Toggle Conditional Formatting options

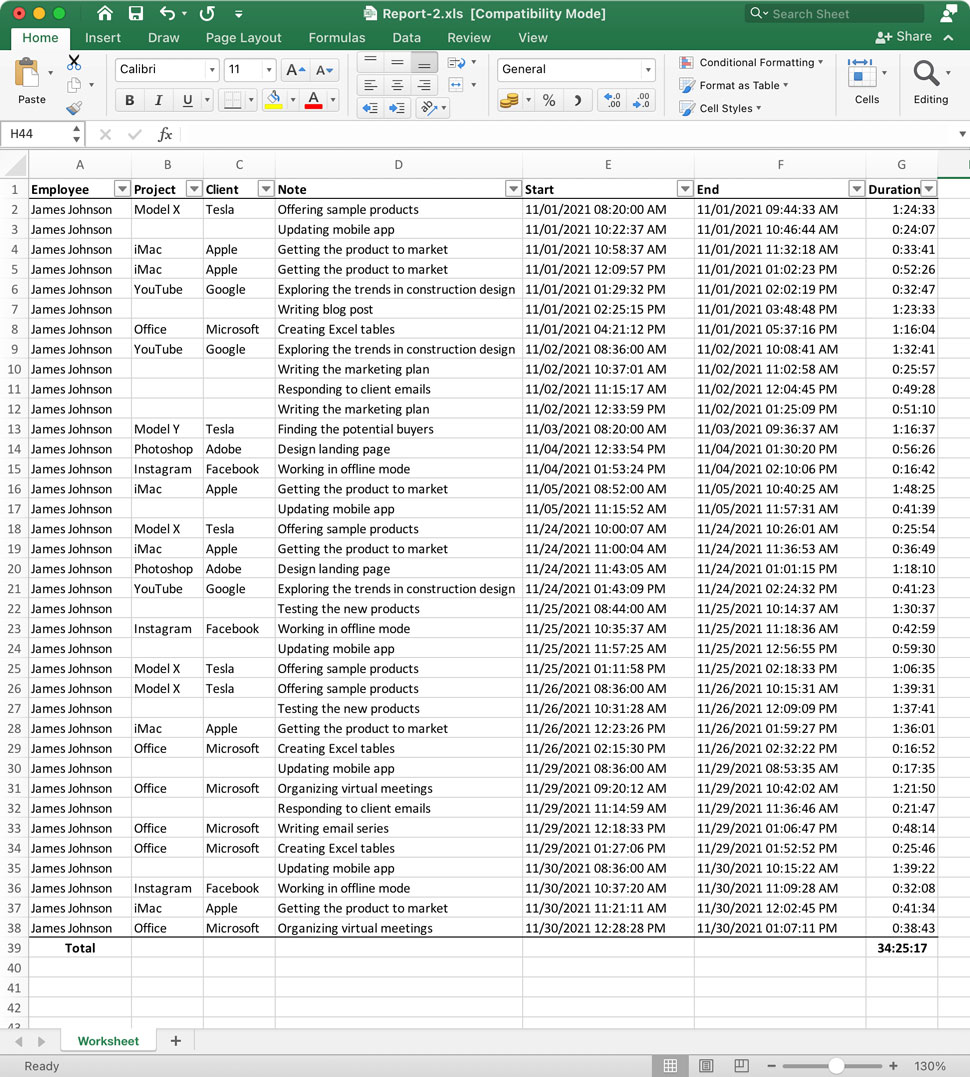(751, 62)
